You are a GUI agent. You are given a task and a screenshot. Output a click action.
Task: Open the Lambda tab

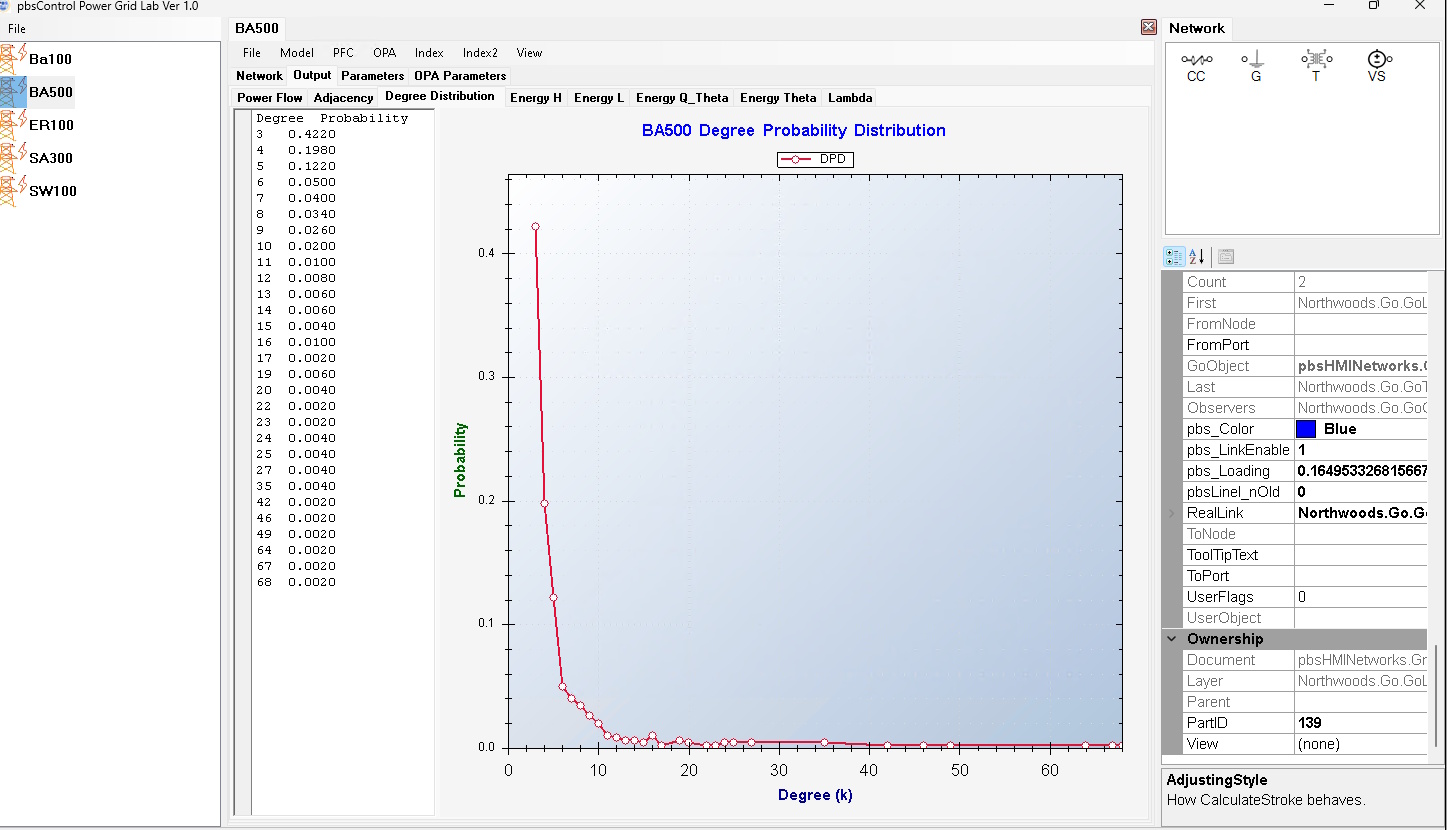coord(850,98)
